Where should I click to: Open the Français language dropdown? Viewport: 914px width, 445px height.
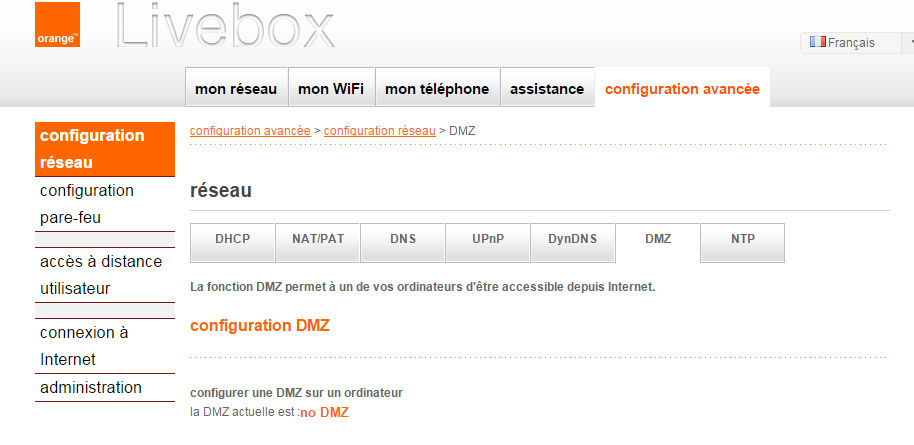[858, 43]
